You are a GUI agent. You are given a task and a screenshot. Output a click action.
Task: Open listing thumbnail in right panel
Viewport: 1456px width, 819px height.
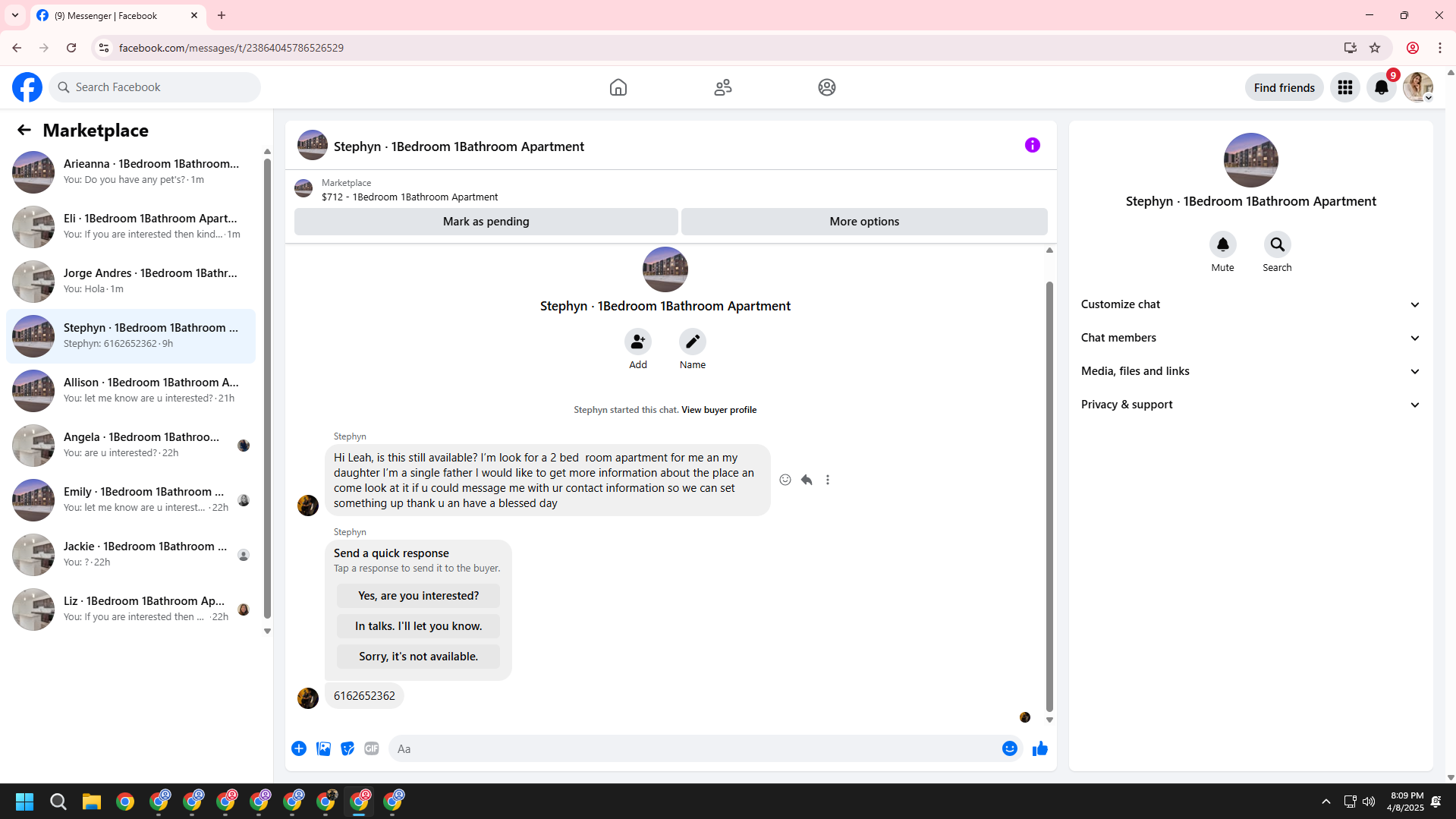pyautogui.click(x=1250, y=160)
